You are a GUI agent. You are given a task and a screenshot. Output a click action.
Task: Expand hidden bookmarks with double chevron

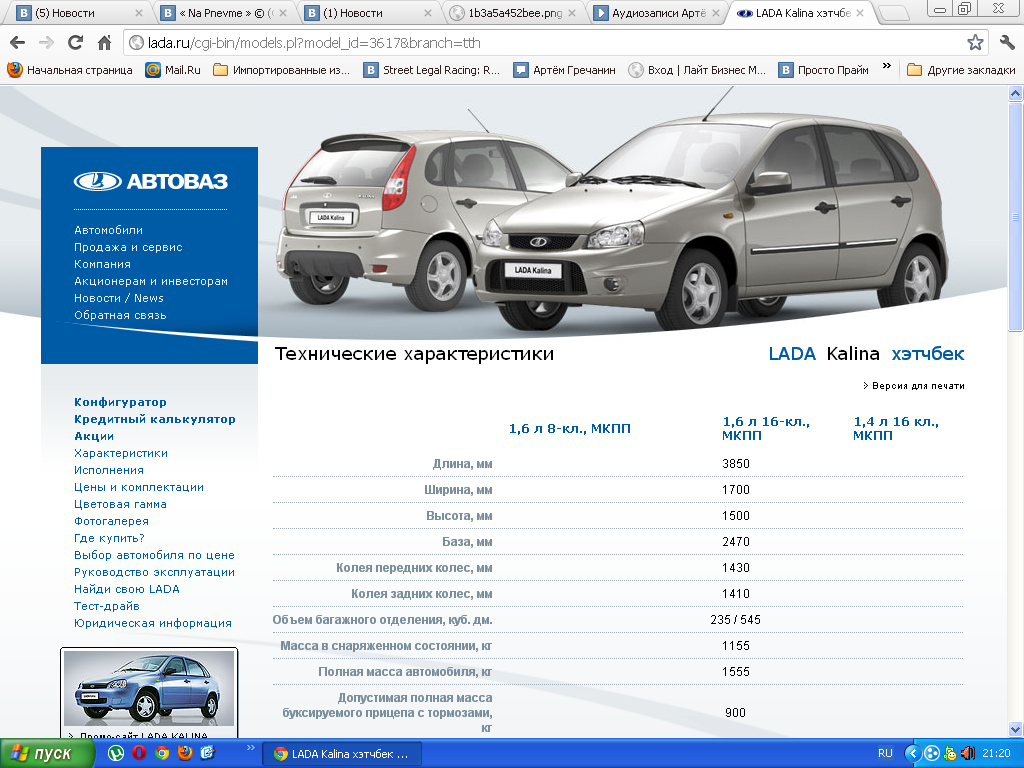tap(886, 67)
